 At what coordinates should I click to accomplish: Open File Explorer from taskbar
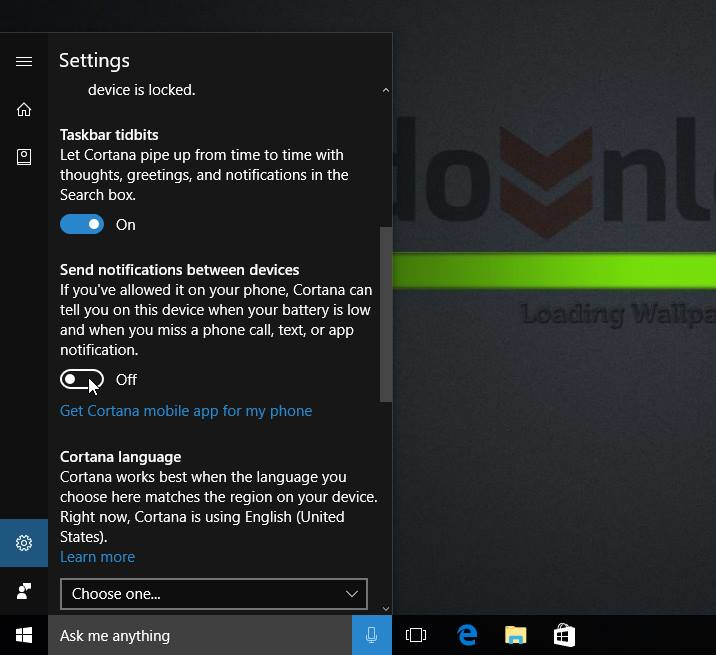516,635
